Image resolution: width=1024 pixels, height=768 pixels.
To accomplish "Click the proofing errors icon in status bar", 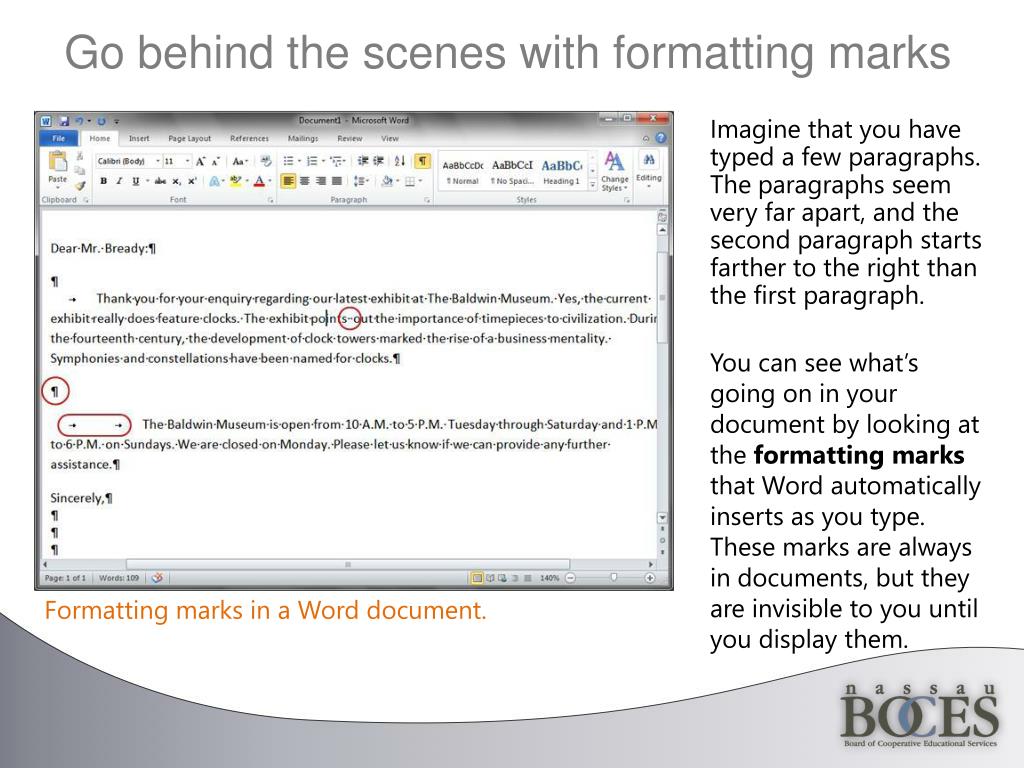I will (x=157, y=578).
